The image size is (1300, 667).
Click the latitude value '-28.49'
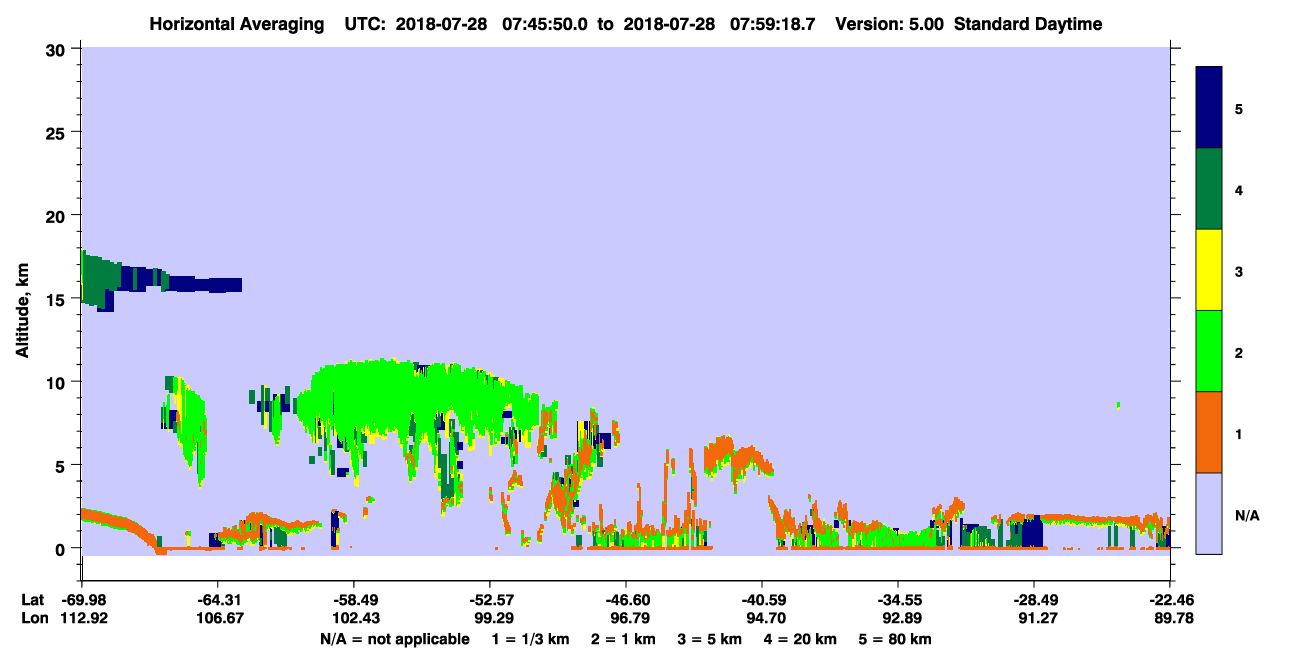click(x=1034, y=600)
